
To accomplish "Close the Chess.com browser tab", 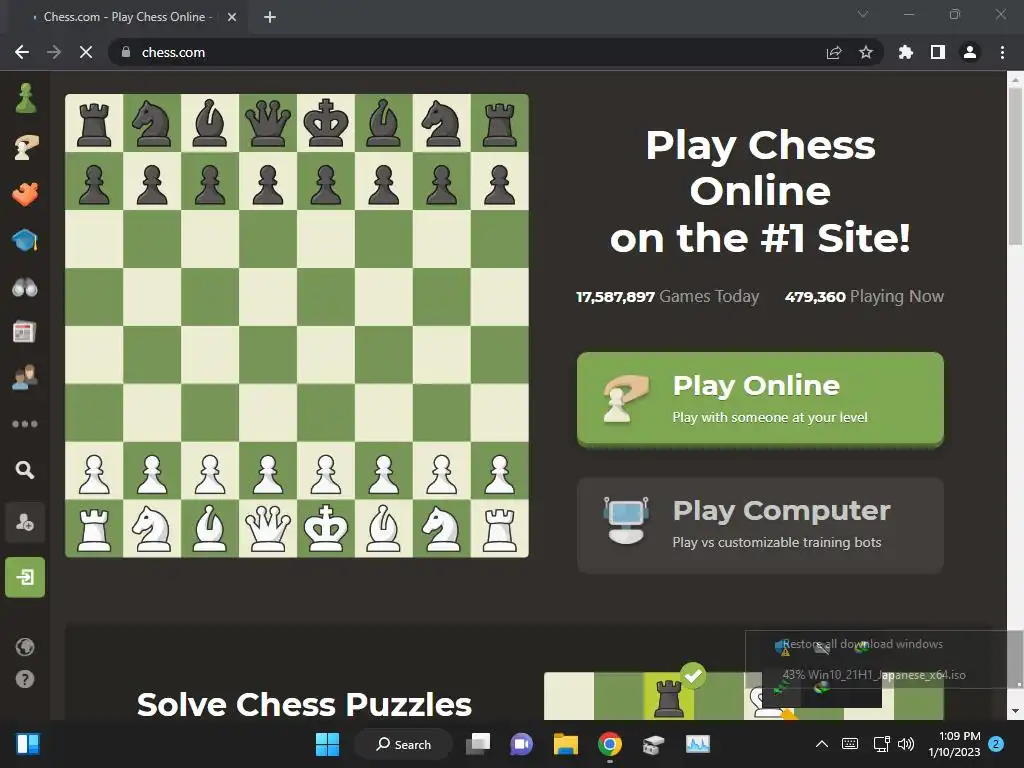I will click(x=232, y=17).
